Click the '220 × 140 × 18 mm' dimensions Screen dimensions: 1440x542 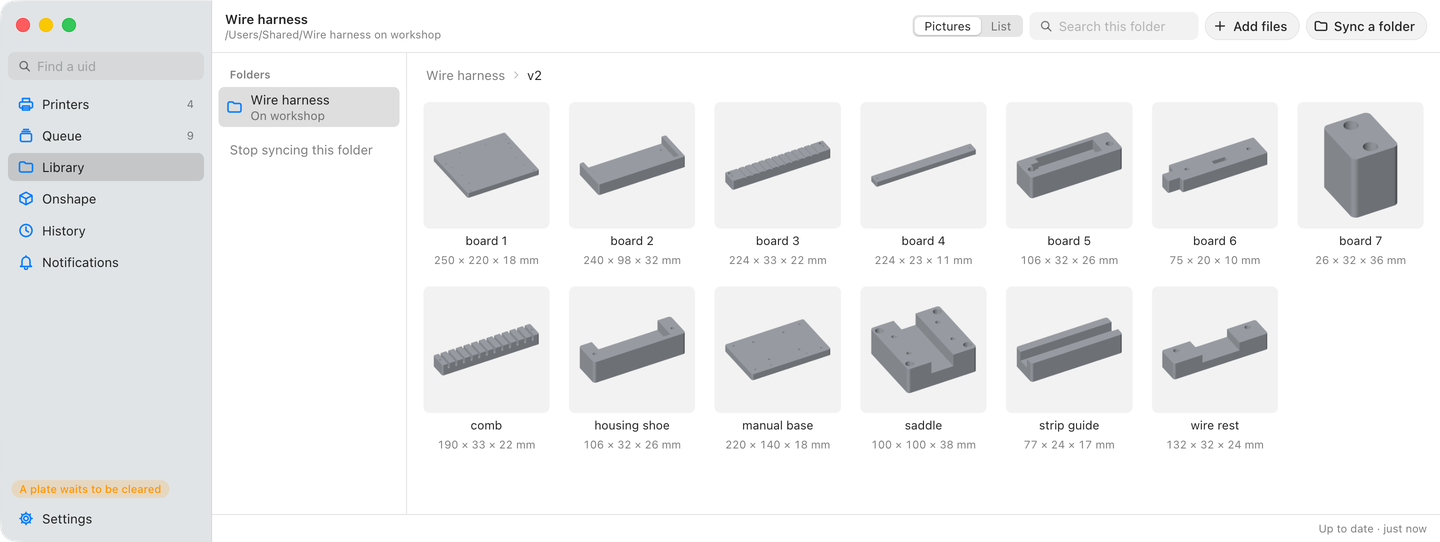pyautogui.click(x=777, y=445)
